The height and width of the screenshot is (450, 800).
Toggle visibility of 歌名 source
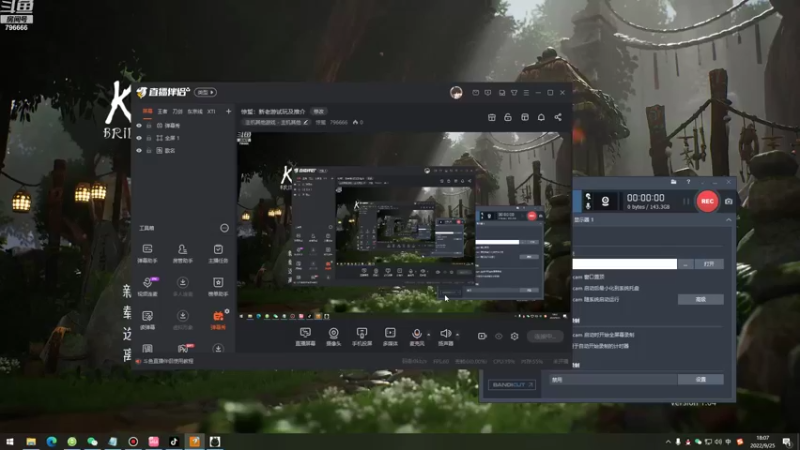click(x=139, y=151)
